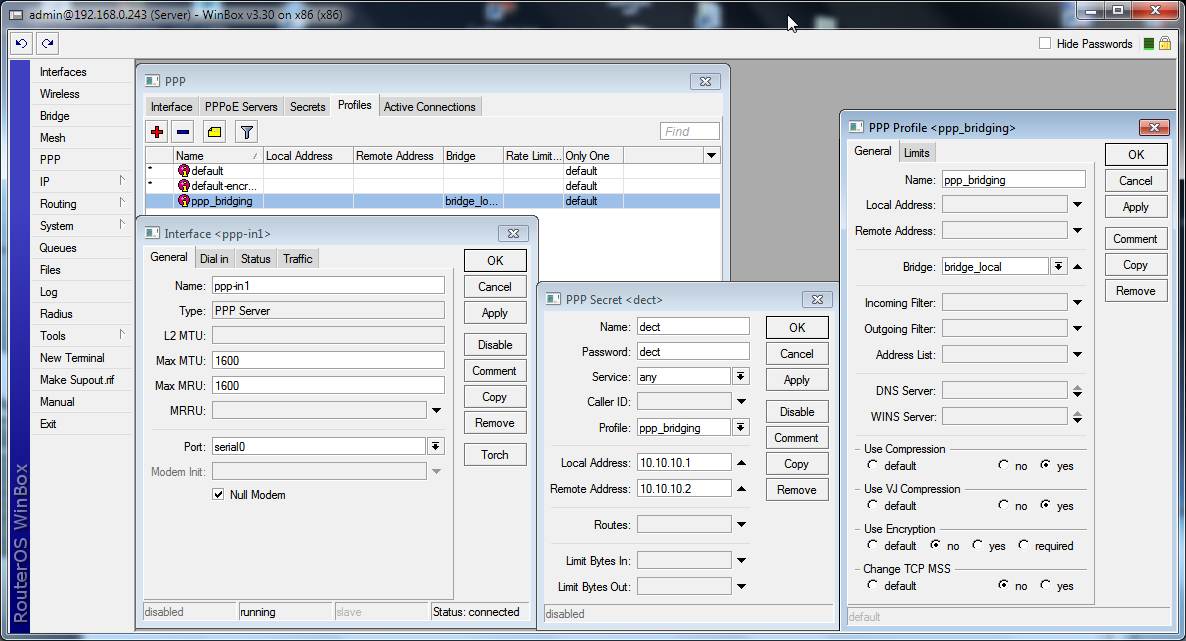Set Use VJ Compression to yes
Viewport: 1186px width, 641px height.
click(x=1045, y=505)
